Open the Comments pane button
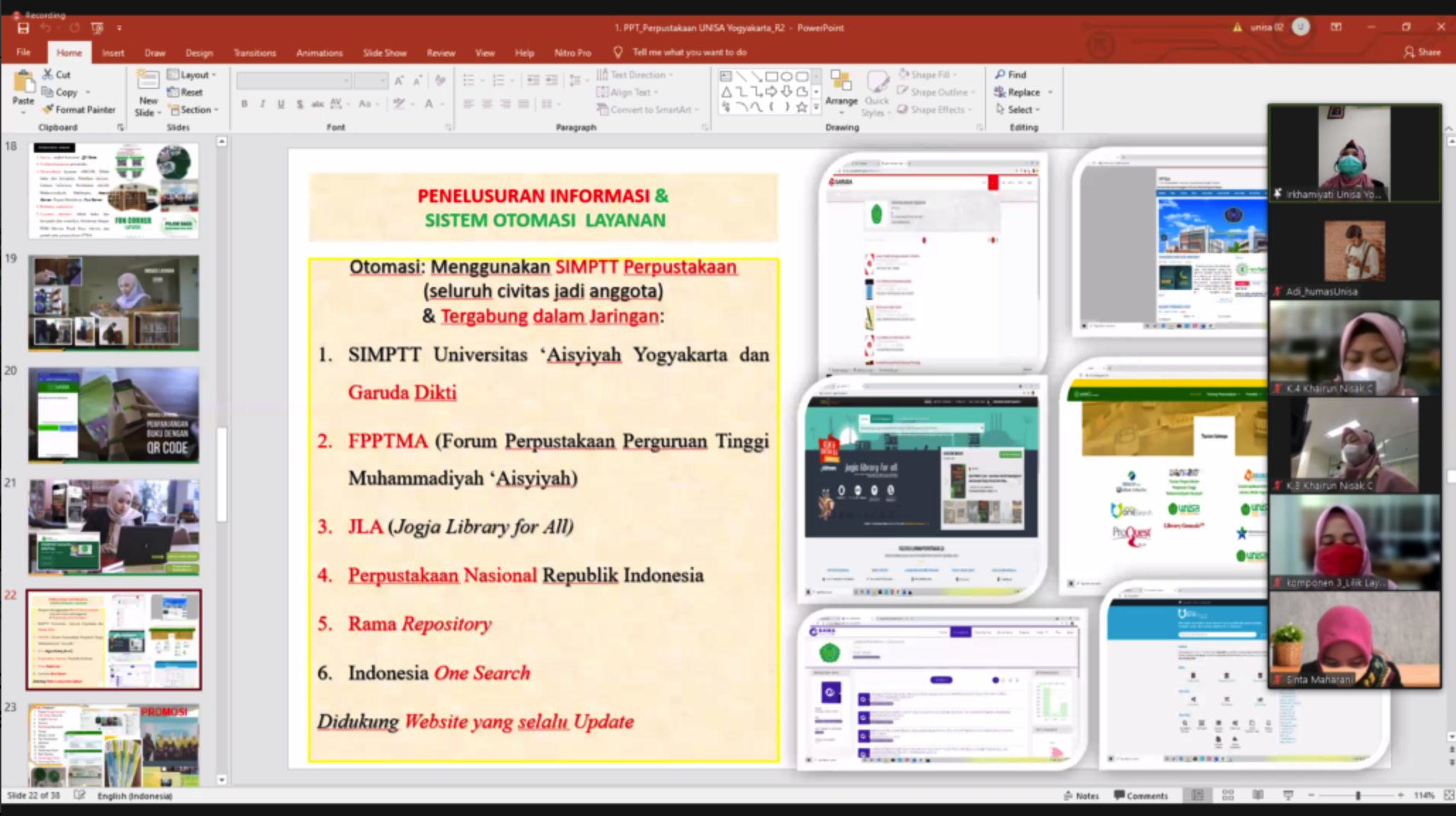This screenshot has height=816, width=1456. pyautogui.click(x=1140, y=795)
